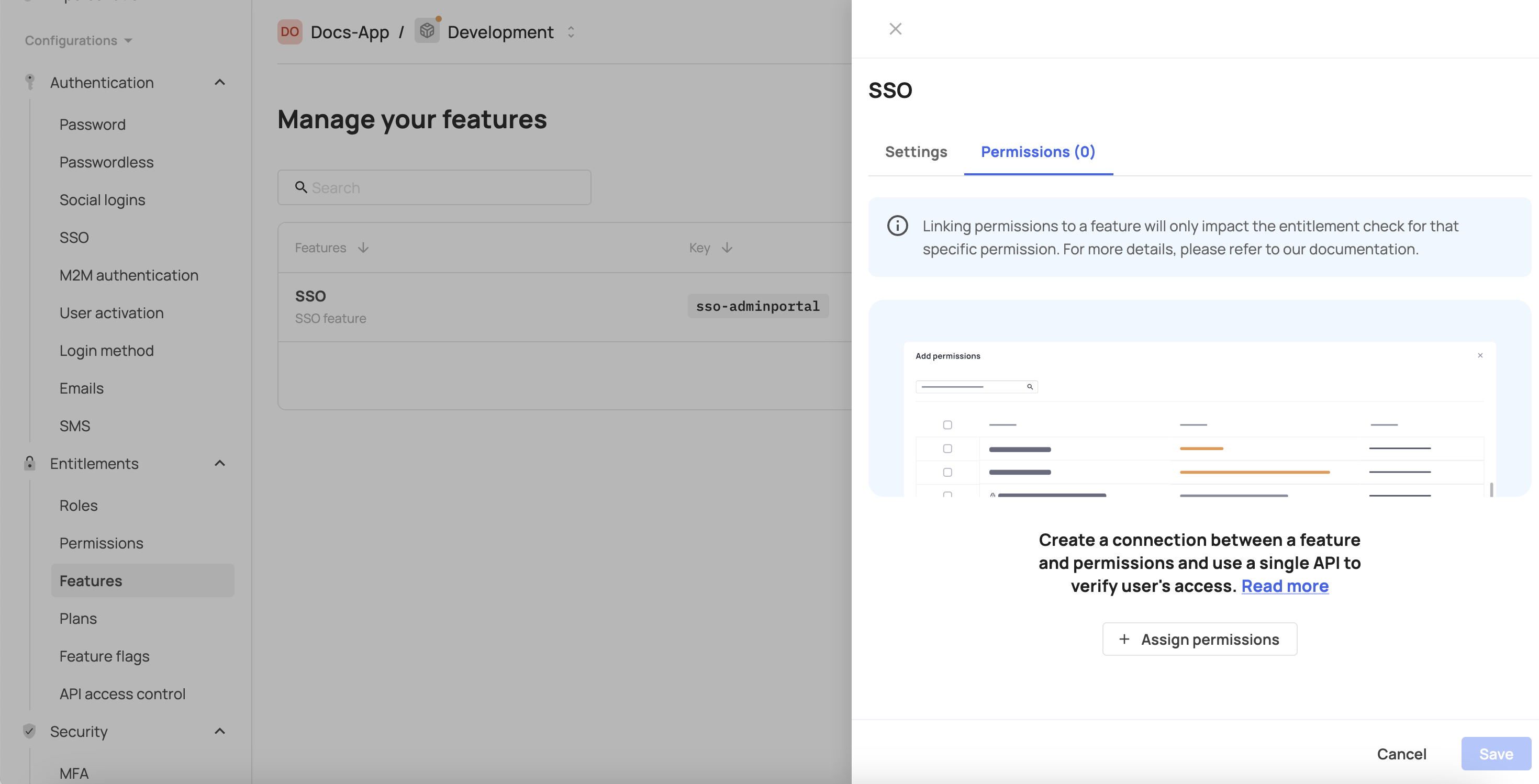1539x784 pixels.
Task: Tick the first checkbox in Add permissions preview
Action: tap(947, 424)
